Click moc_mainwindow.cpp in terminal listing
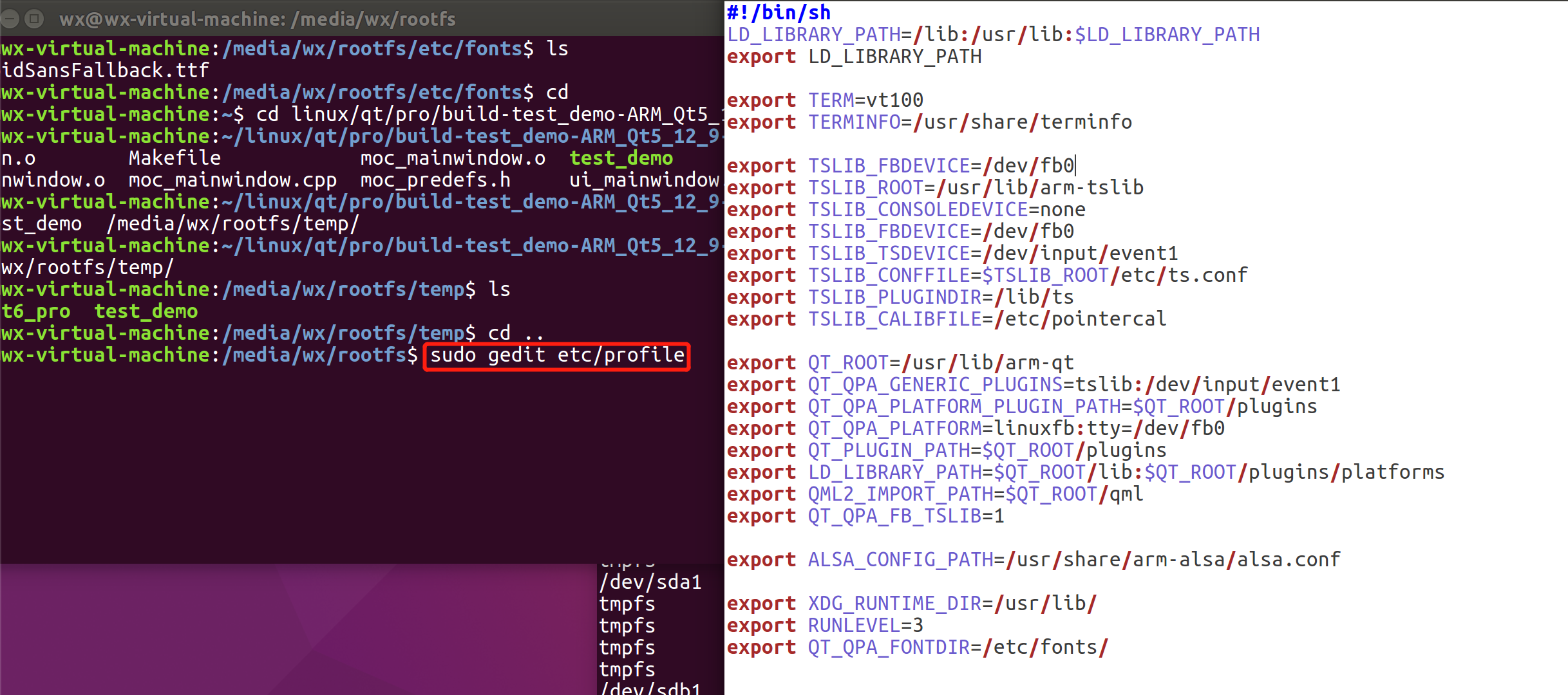 pos(232,180)
